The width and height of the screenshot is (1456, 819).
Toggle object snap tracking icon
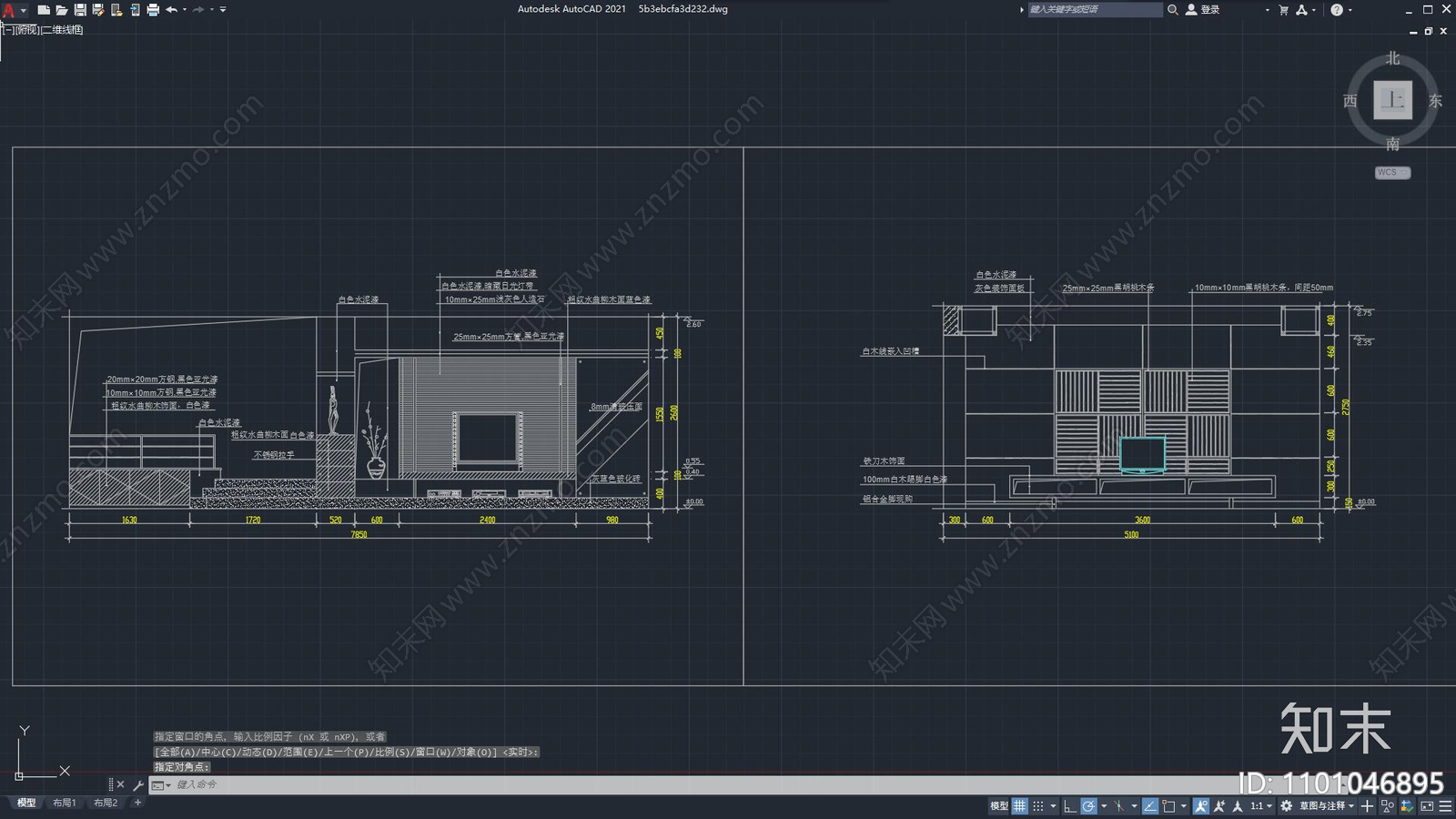point(1150,806)
